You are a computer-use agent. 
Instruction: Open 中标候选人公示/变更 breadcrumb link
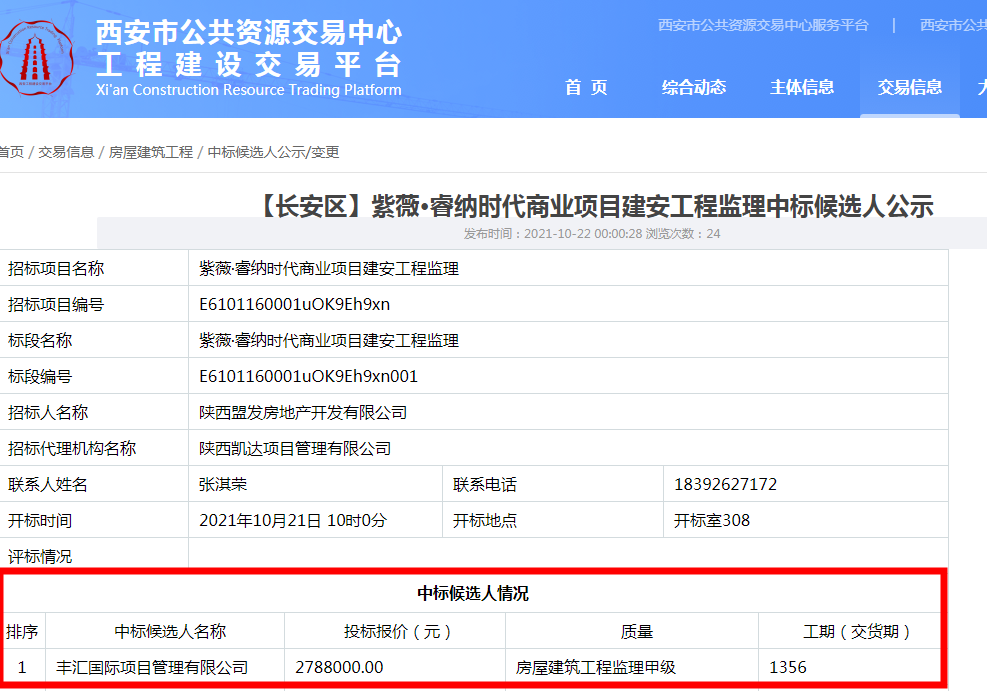click(273, 152)
